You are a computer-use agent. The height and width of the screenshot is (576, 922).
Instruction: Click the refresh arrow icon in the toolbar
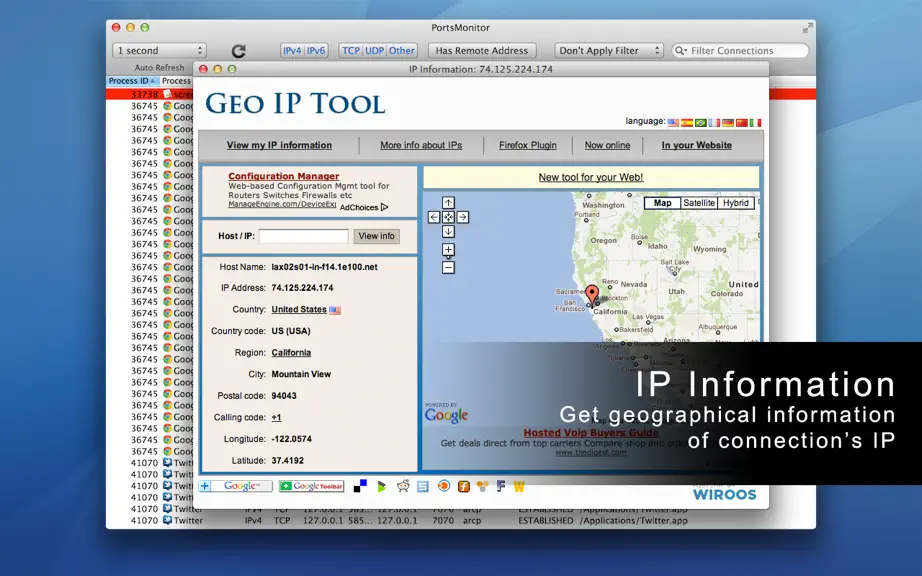pyautogui.click(x=238, y=51)
